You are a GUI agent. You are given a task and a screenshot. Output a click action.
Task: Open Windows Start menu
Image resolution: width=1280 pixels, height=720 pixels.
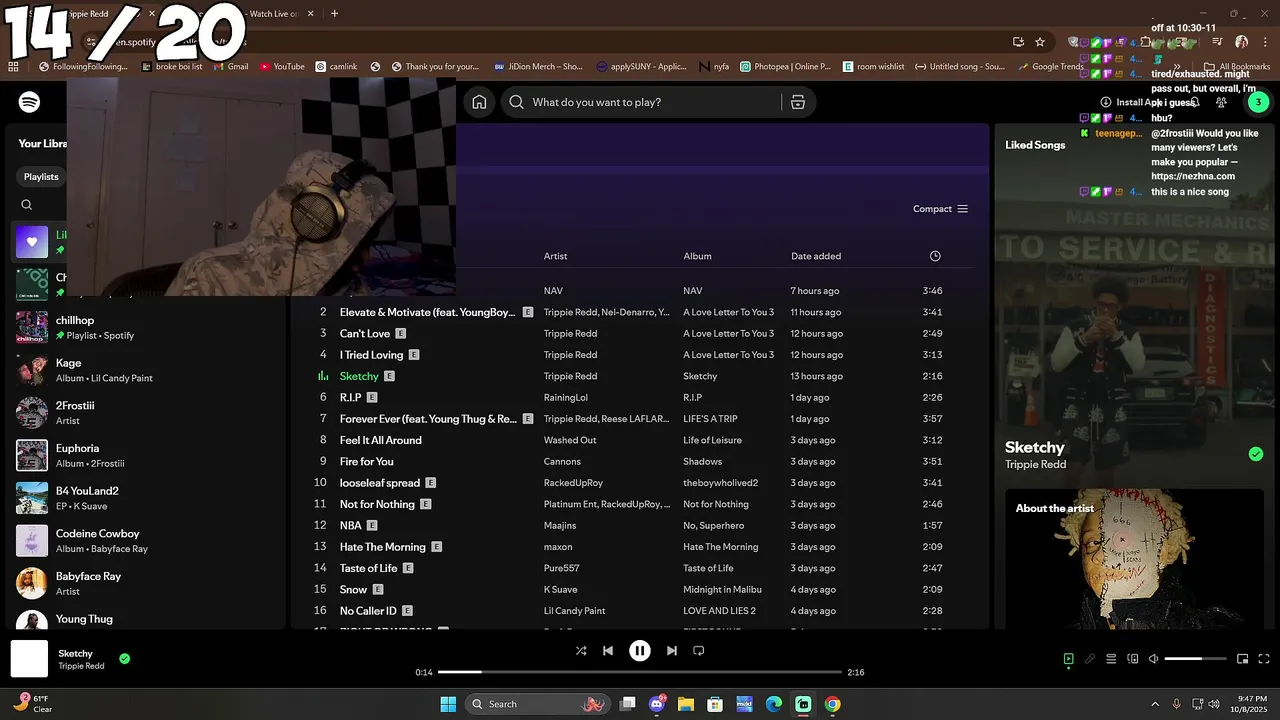pos(448,704)
